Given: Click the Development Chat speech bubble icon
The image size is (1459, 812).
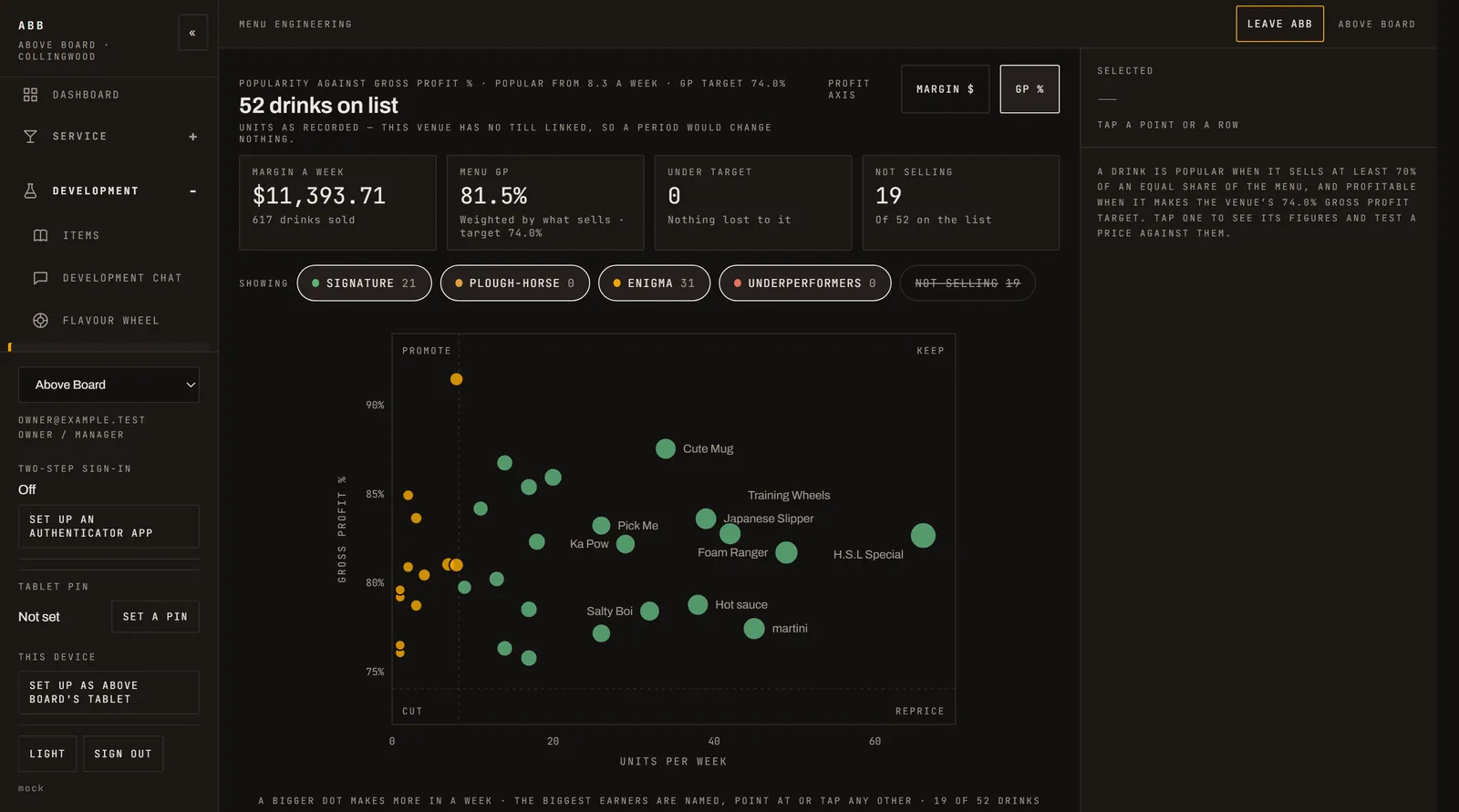Looking at the screenshot, I should 40,278.
